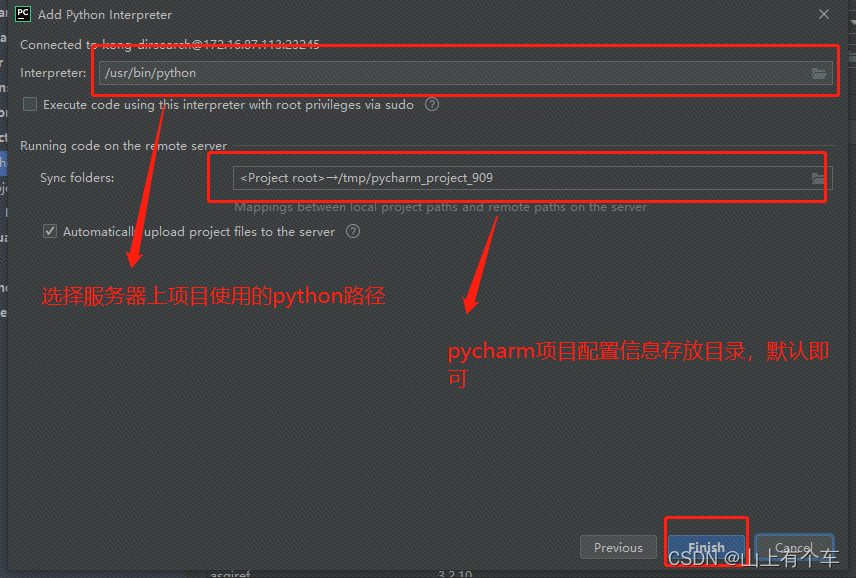Show help for automatic upload of project files
Image resolution: width=856 pixels, height=578 pixels.
click(x=353, y=231)
